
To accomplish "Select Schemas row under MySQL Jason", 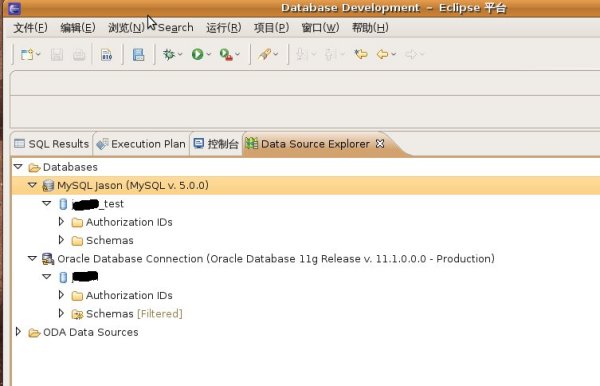I will 306,240.
